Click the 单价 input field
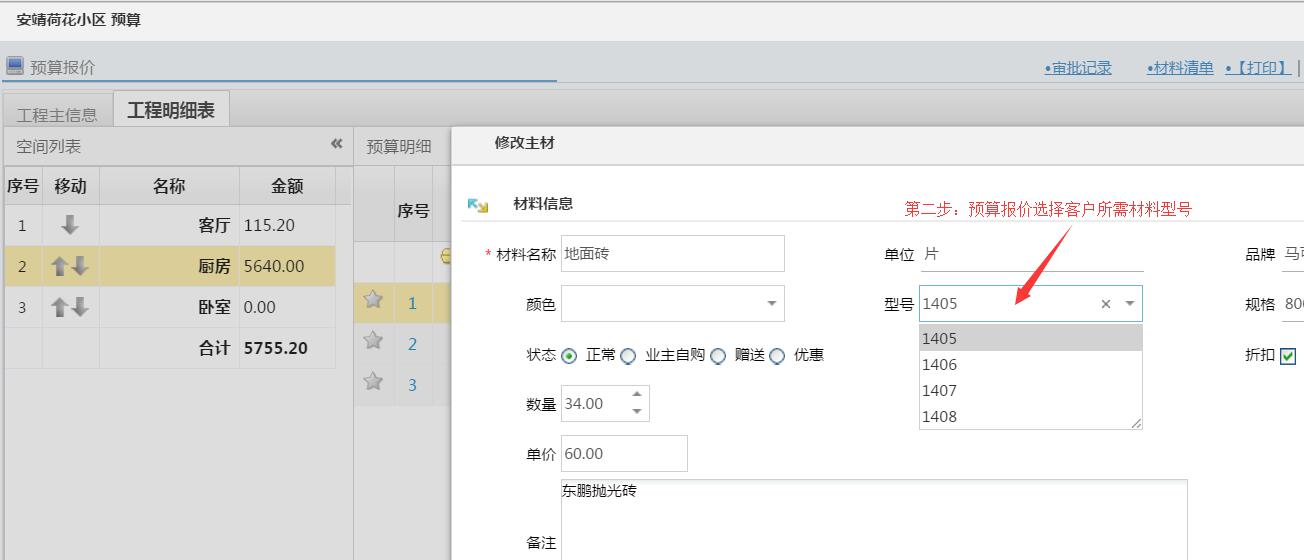The height and width of the screenshot is (560, 1304). coord(624,454)
